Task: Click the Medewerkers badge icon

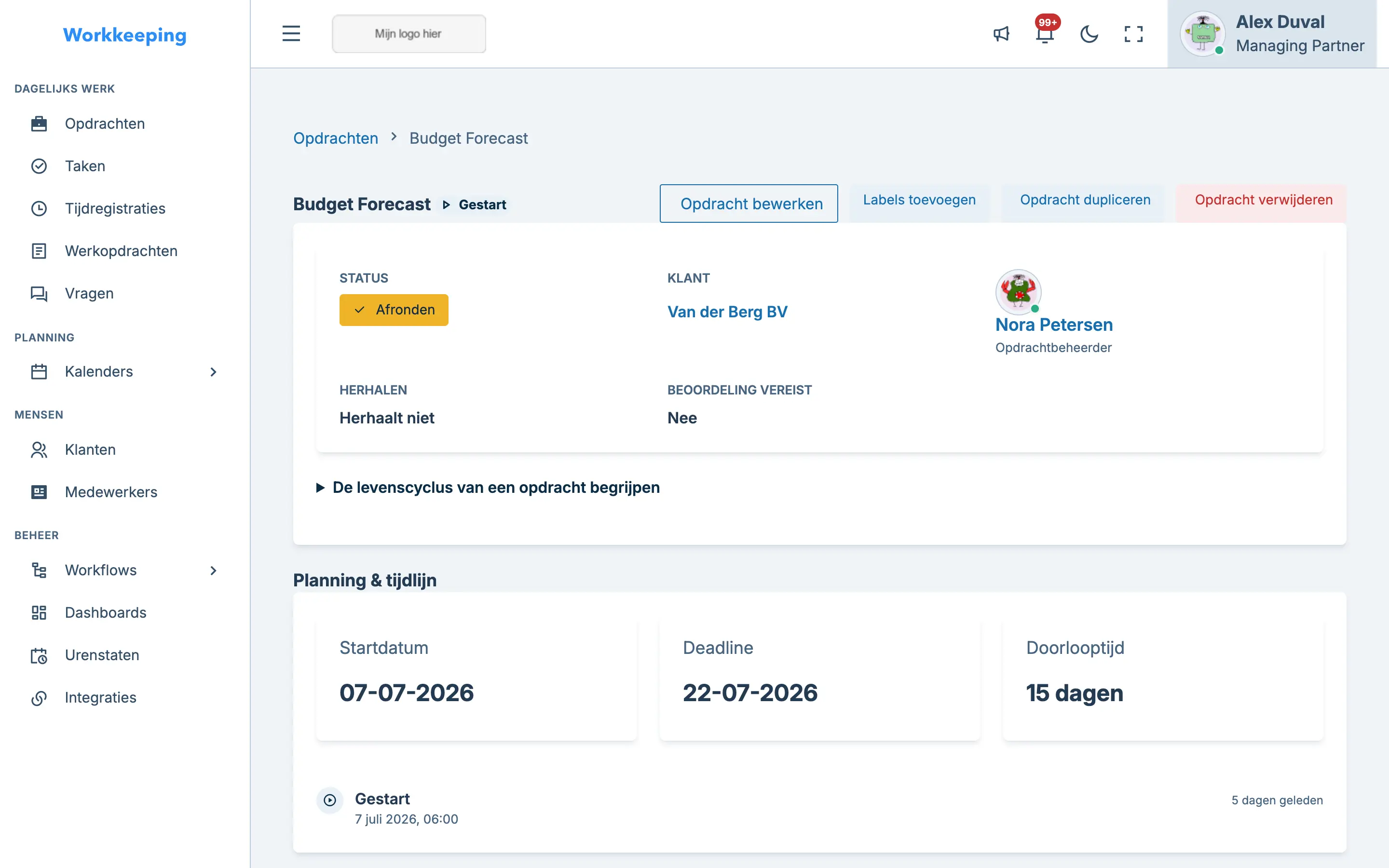Action: [x=39, y=492]
